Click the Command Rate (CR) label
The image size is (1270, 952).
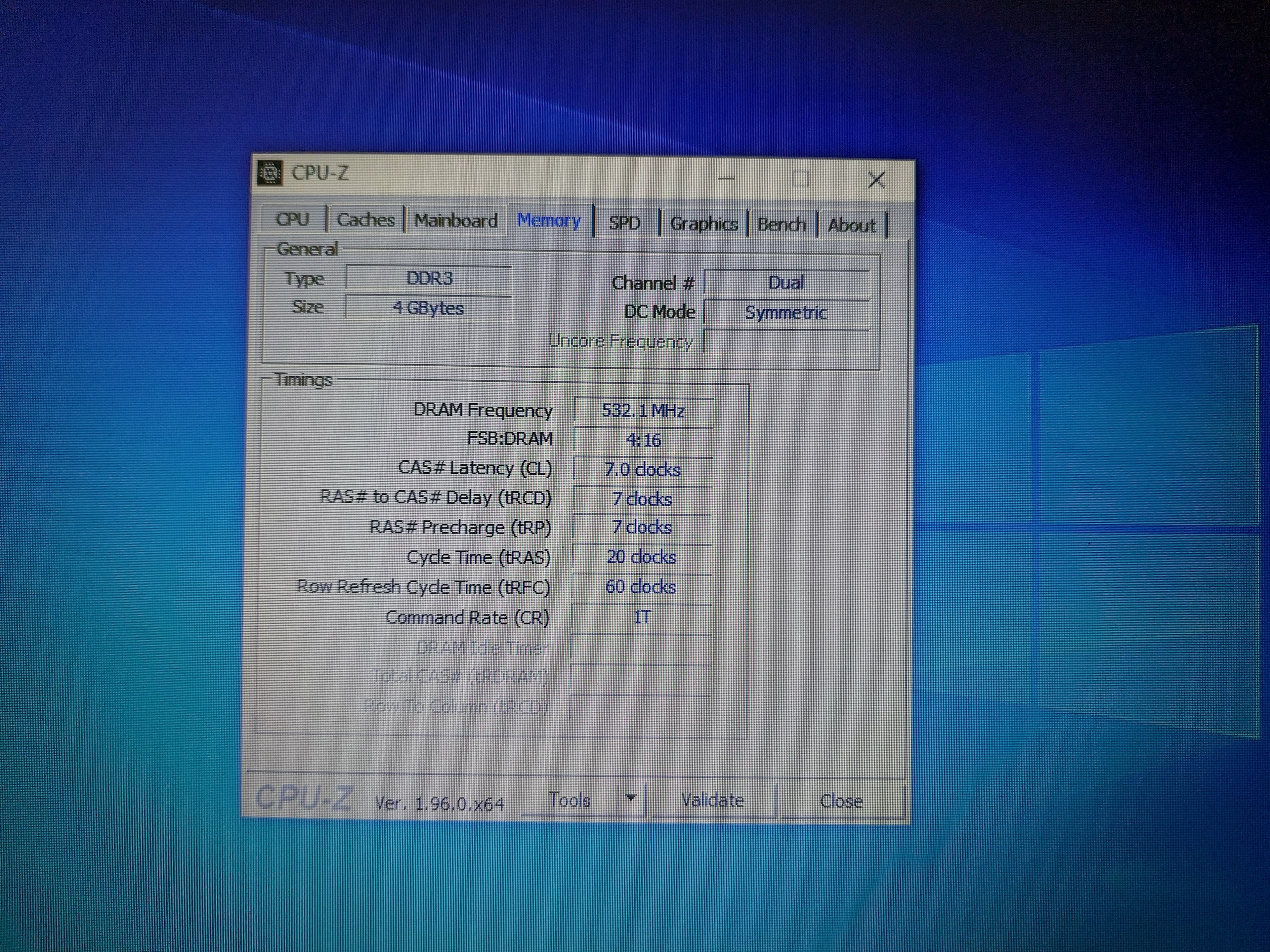[467, 617]
